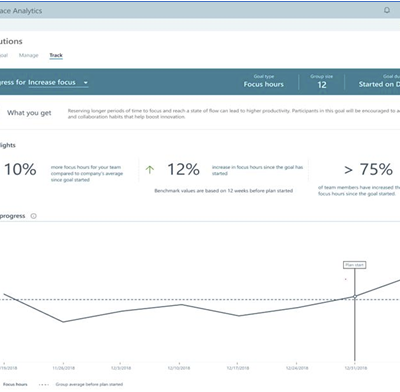Click the Focus hours legend entry

click(15, 384)
